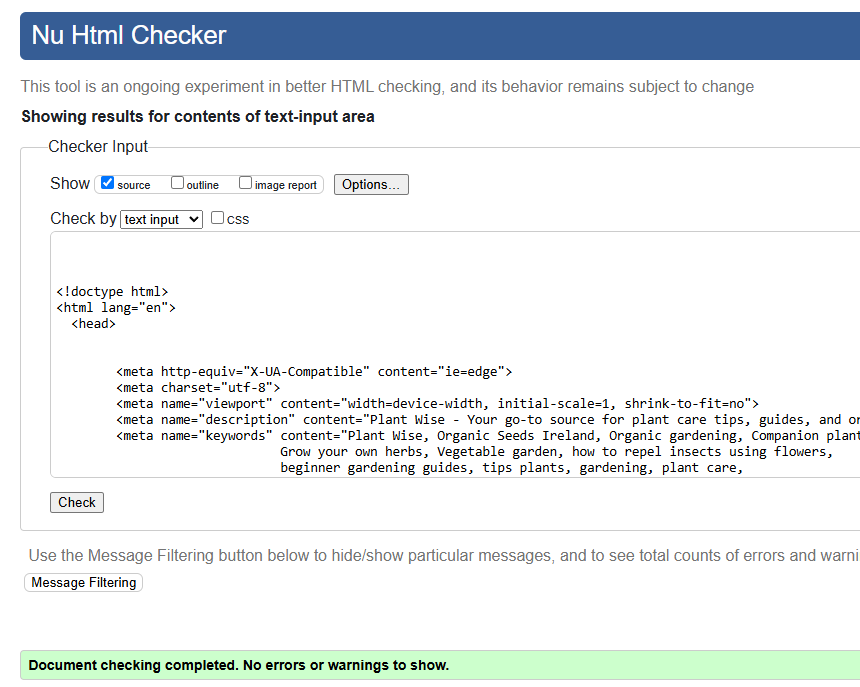Image resolution: width=860 pixels, height=687 pixels.
Task: Click the 'beginner gardening guides' keywords line
Action: click(511, 468)
